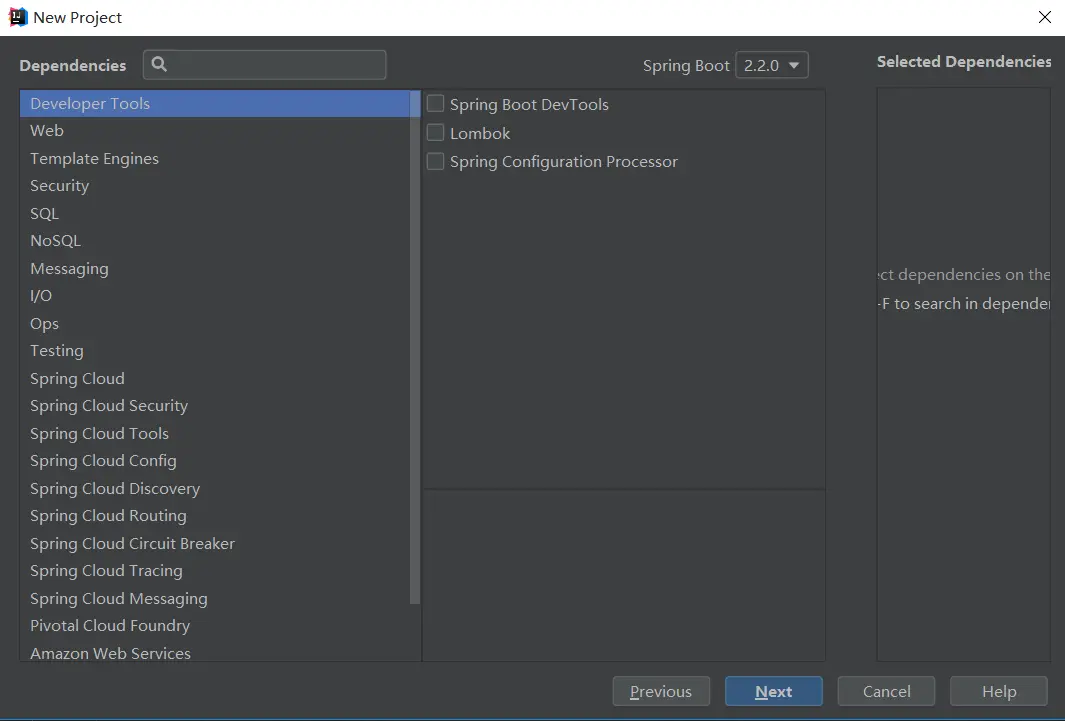
Task: Open the Messaging category
Action: tap(215, 268)
